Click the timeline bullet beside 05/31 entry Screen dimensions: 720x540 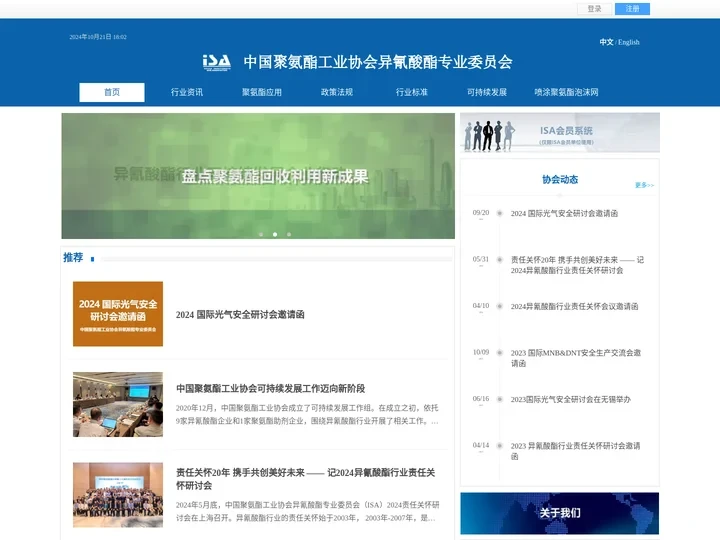500,259
